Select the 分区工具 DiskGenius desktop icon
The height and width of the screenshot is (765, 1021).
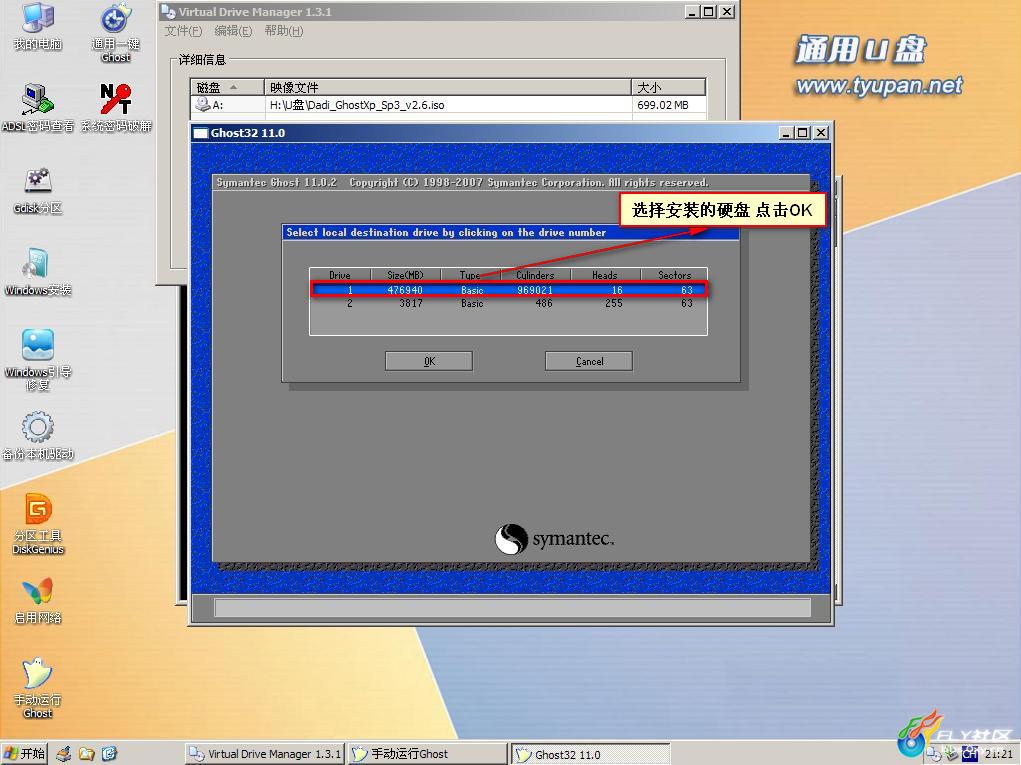click(38, 524)
